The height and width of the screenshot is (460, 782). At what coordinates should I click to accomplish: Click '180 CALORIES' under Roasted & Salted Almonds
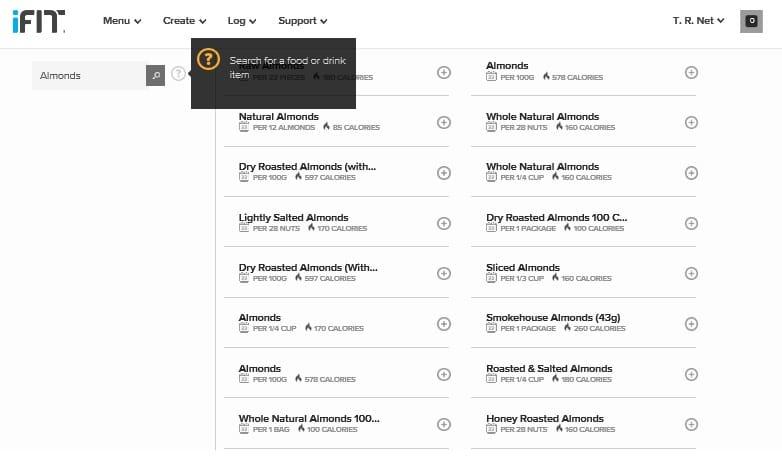point(586,380)
